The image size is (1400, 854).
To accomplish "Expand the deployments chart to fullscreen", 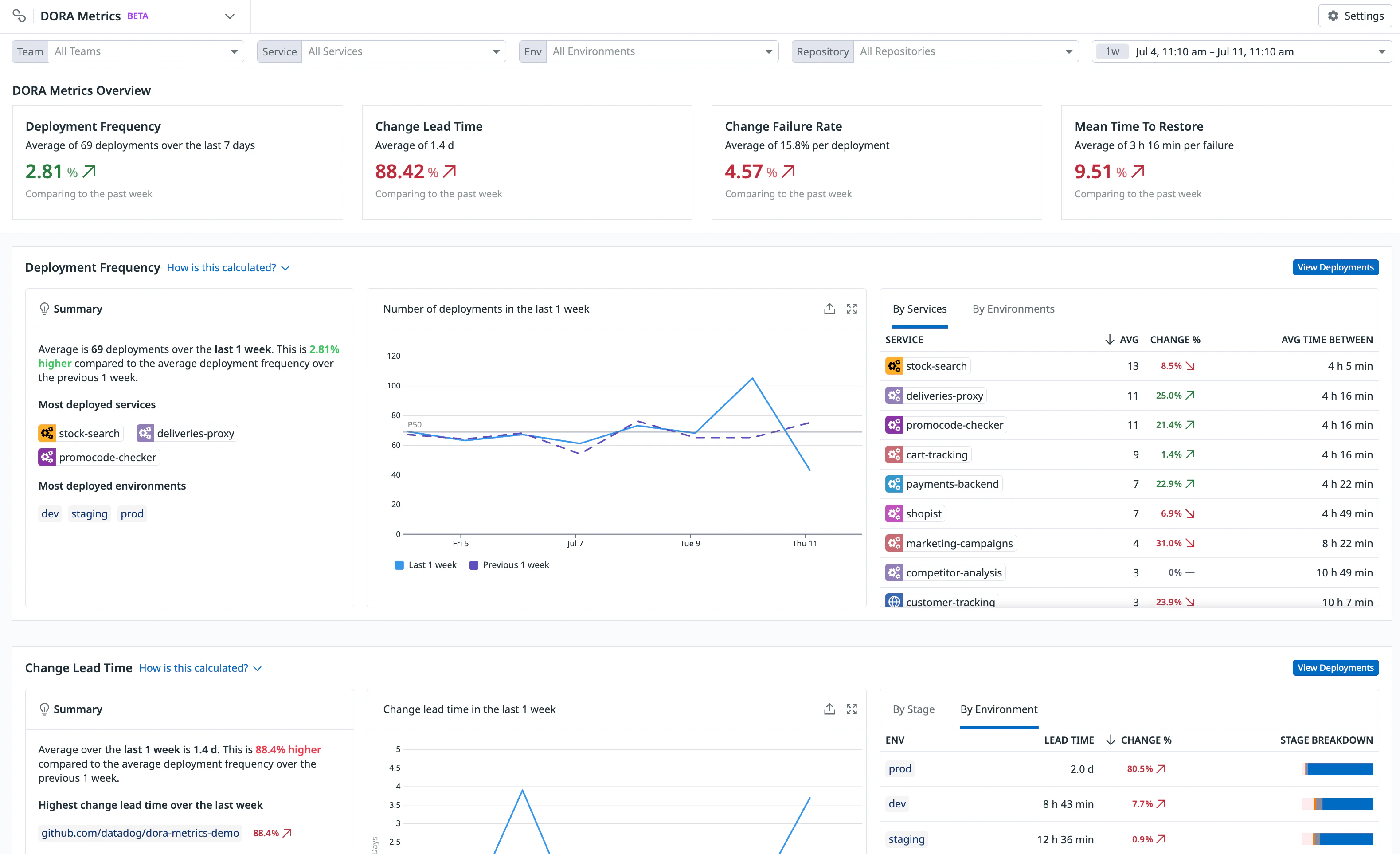I will (x=852, y=309).
